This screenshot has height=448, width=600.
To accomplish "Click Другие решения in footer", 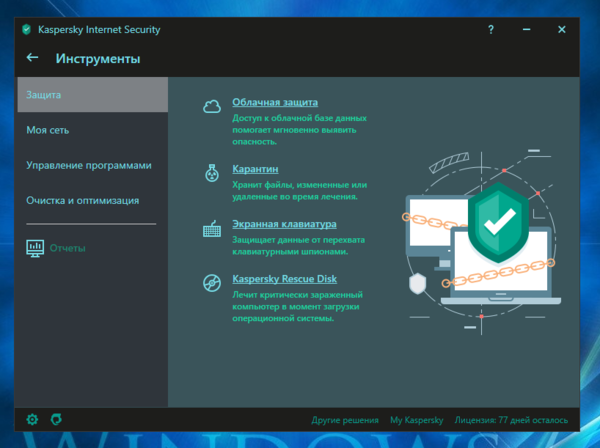I will [x=345, y=420].
